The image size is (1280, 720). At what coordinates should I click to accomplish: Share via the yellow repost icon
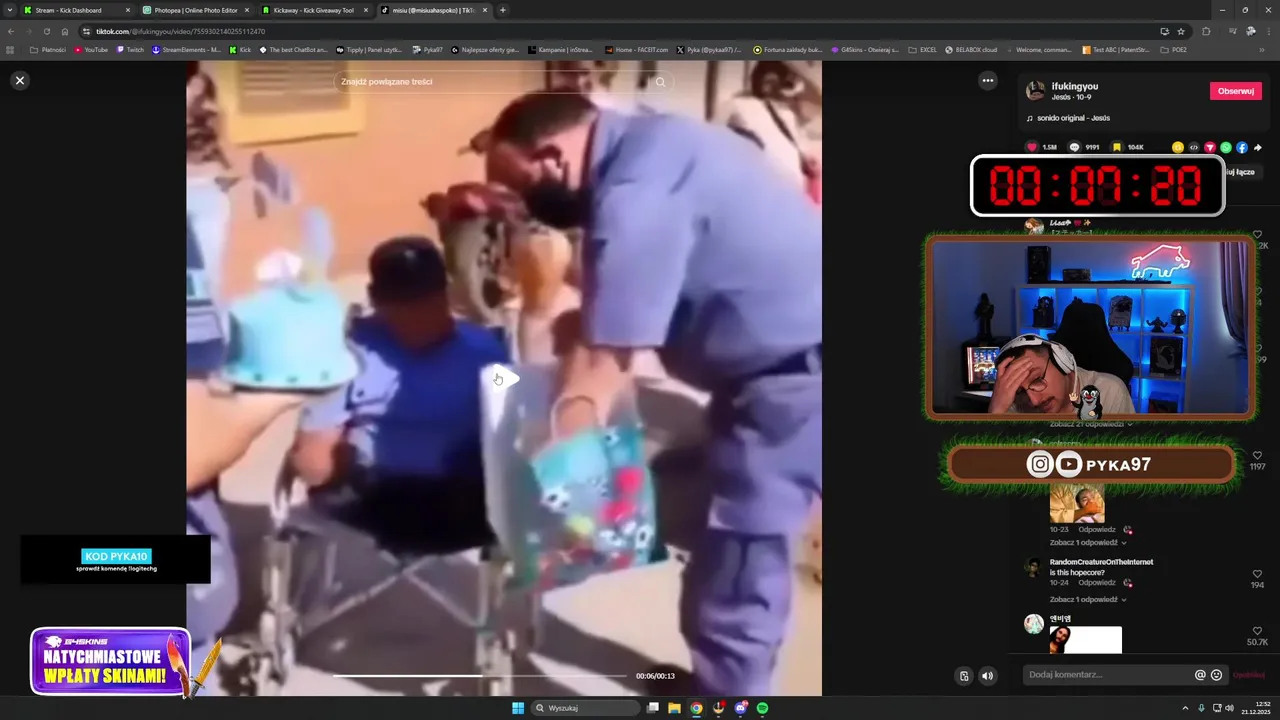[1178, 147]
